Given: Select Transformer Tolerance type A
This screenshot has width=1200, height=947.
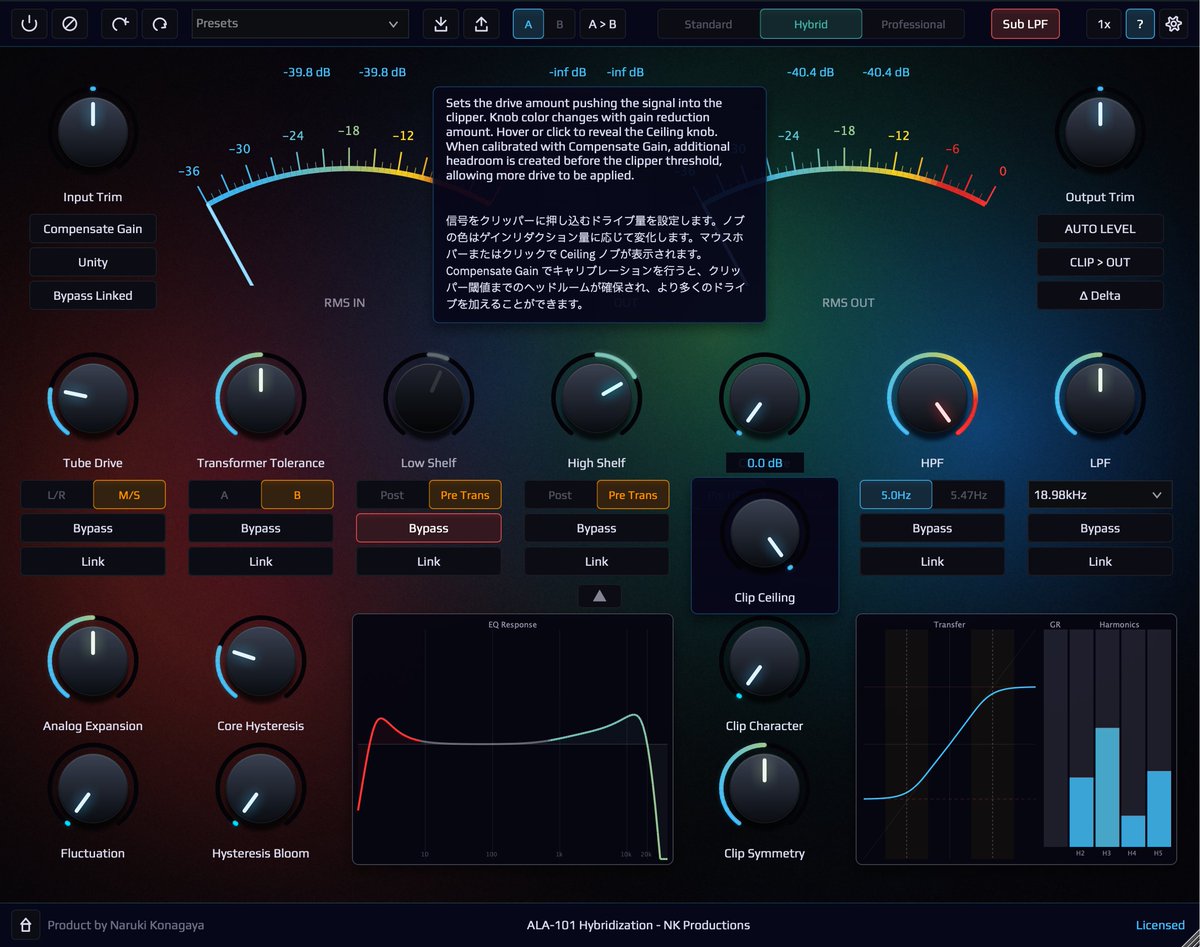Looking at the screenshot, I should pyautogui.click(x=224, y=495).
